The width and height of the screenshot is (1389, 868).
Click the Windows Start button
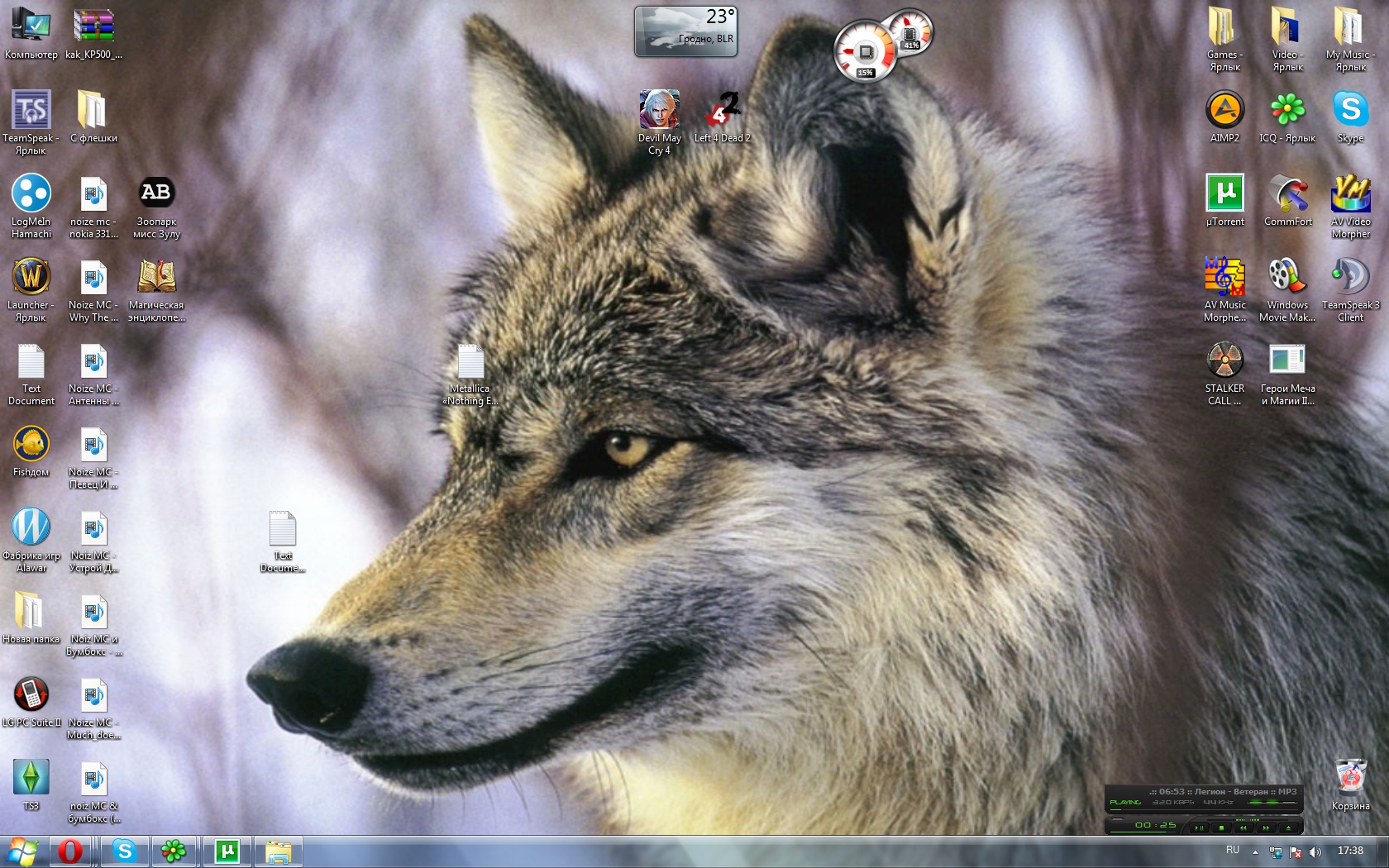click(22, 851)
